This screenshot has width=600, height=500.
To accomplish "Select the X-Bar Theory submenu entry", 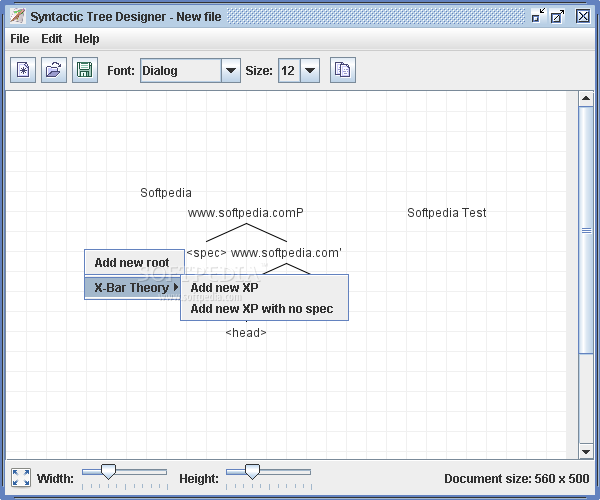I will pyautogui.click(x=132, y=288).
